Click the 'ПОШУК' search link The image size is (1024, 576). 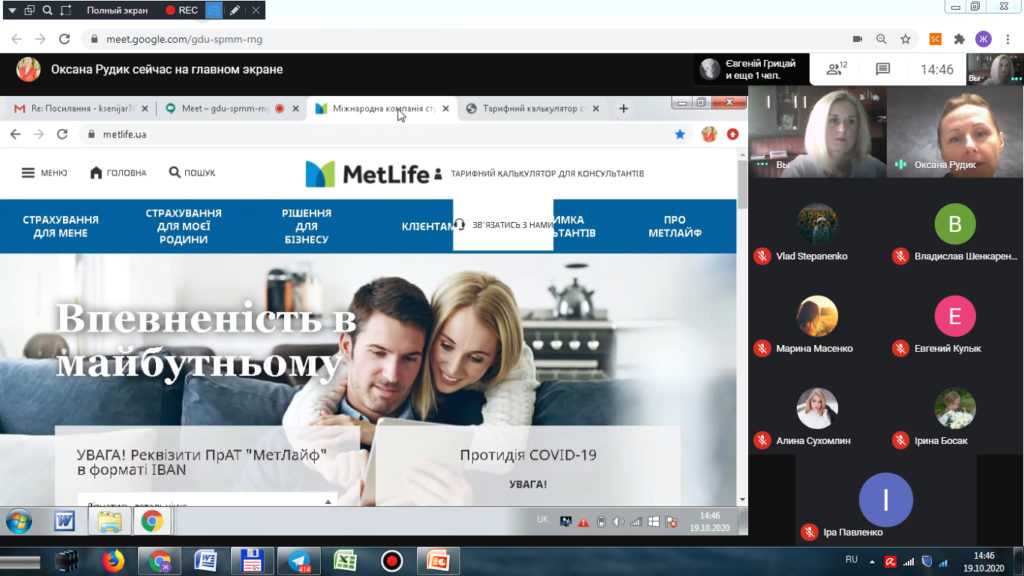192,173
